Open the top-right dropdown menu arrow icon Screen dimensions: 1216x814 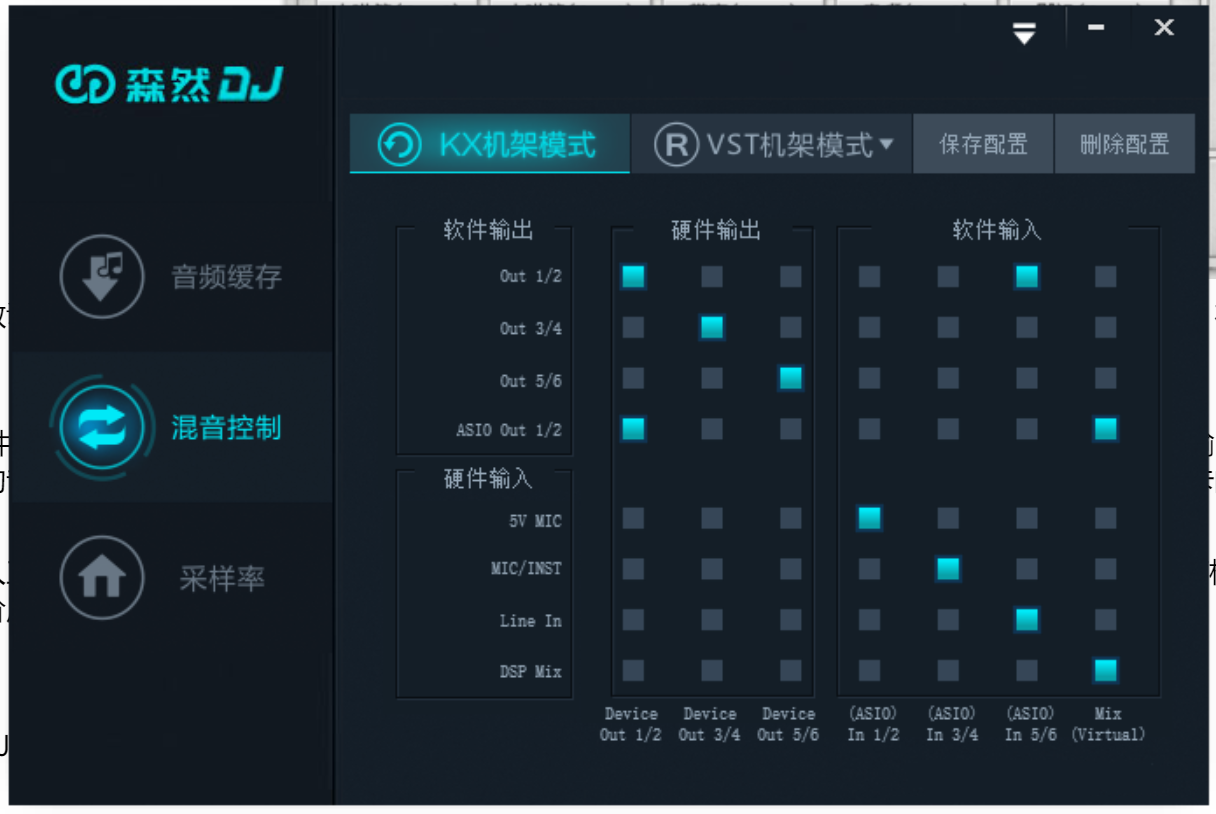coord(1023,33)
